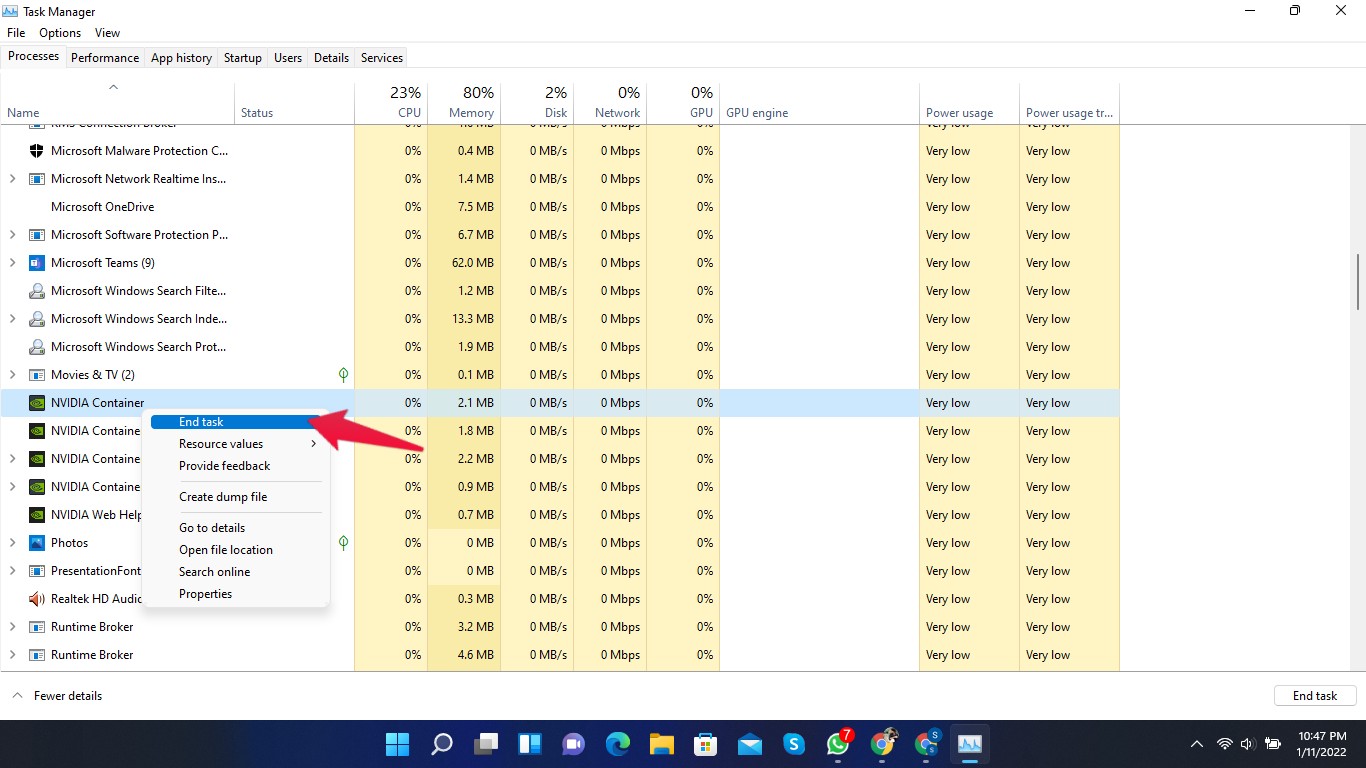
Task: Open Teams Chat from the taskbar
Action: pos(574,744)
